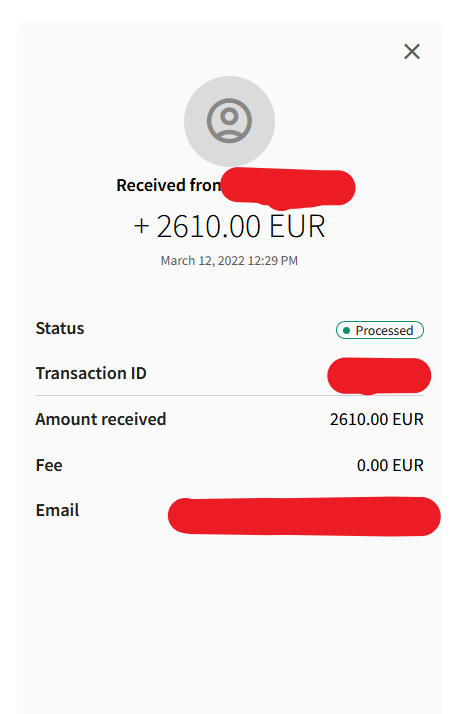Click the Transaction ID label
Screen dimensions: 469x714
tap(91, 373)
